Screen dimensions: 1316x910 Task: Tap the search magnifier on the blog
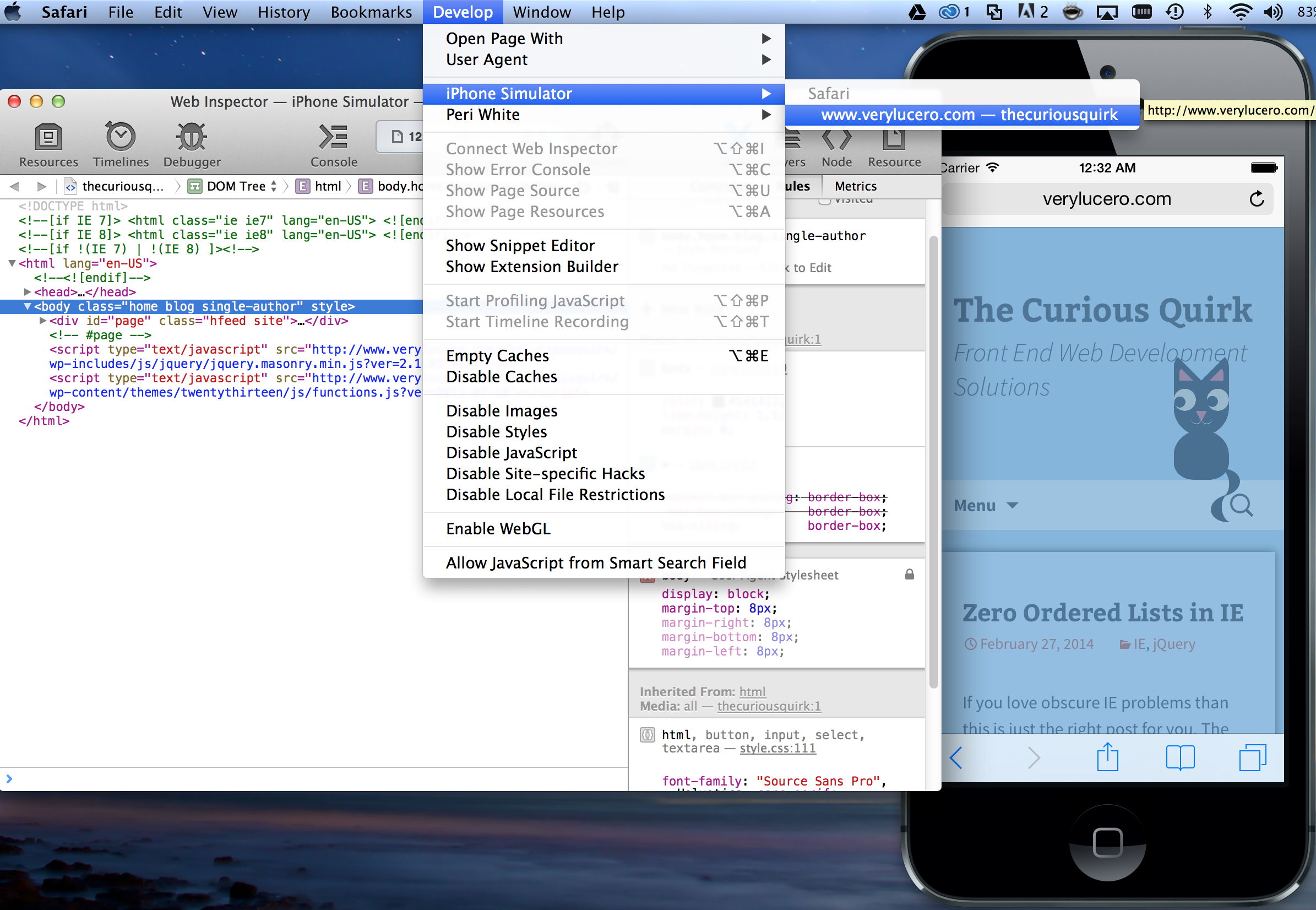coord(1240,505)
